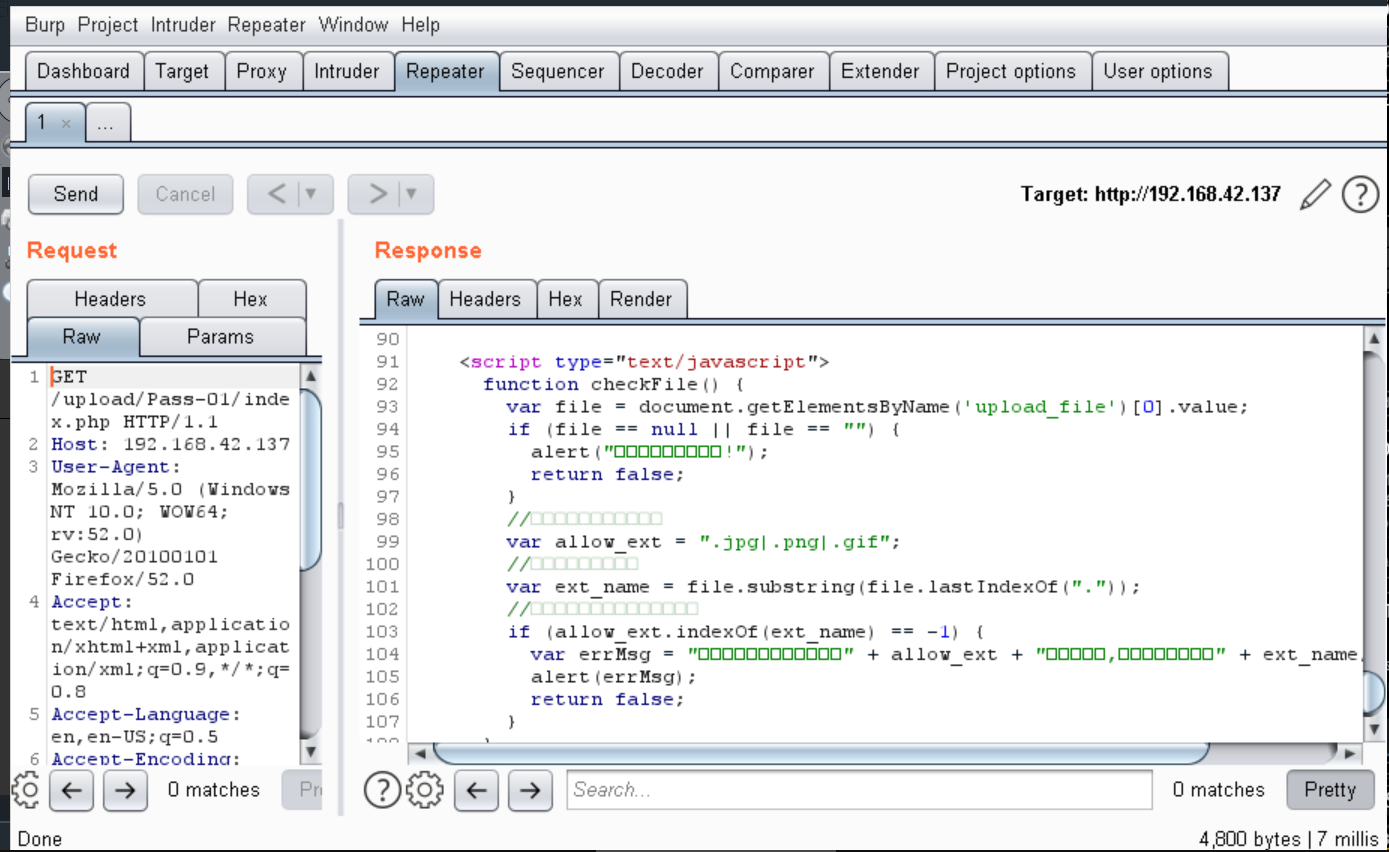Open the Intruder menu
The width and height of the screenshot is (1389, 852).
tap(183, 25)
